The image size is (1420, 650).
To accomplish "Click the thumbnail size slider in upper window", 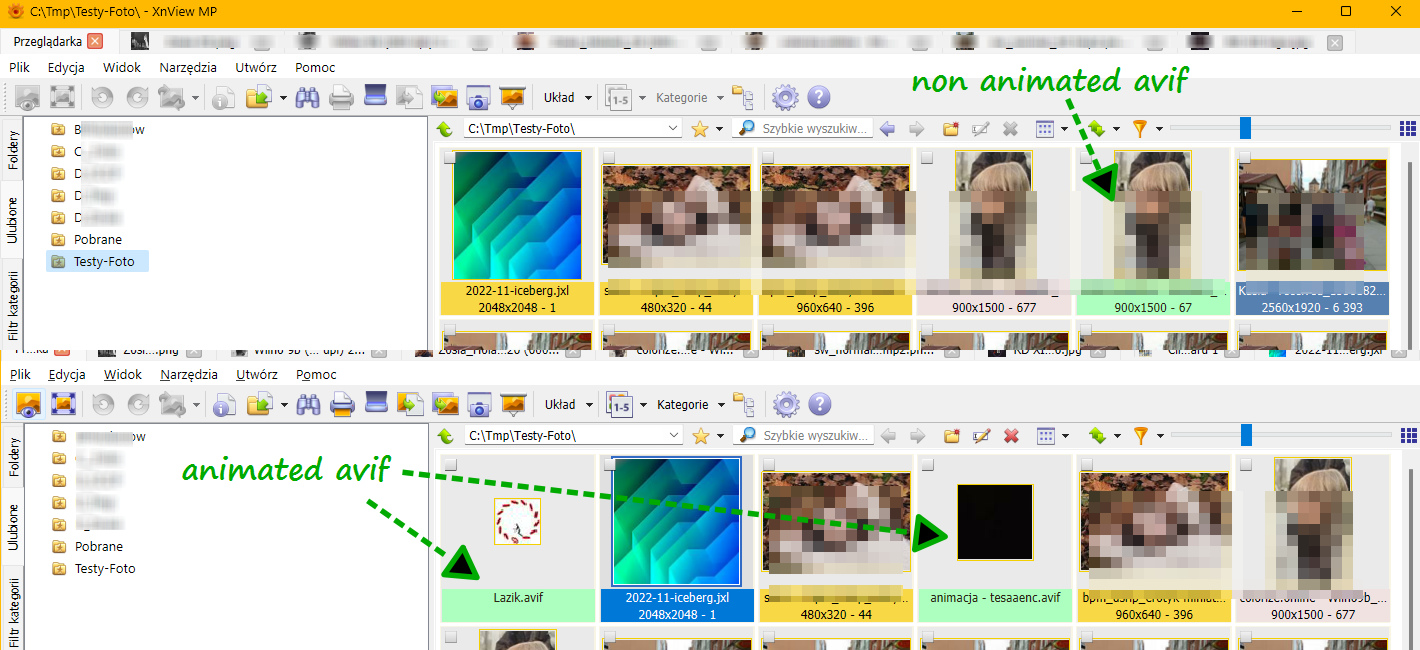I will pyautogui.click(x=1245, y=128).
